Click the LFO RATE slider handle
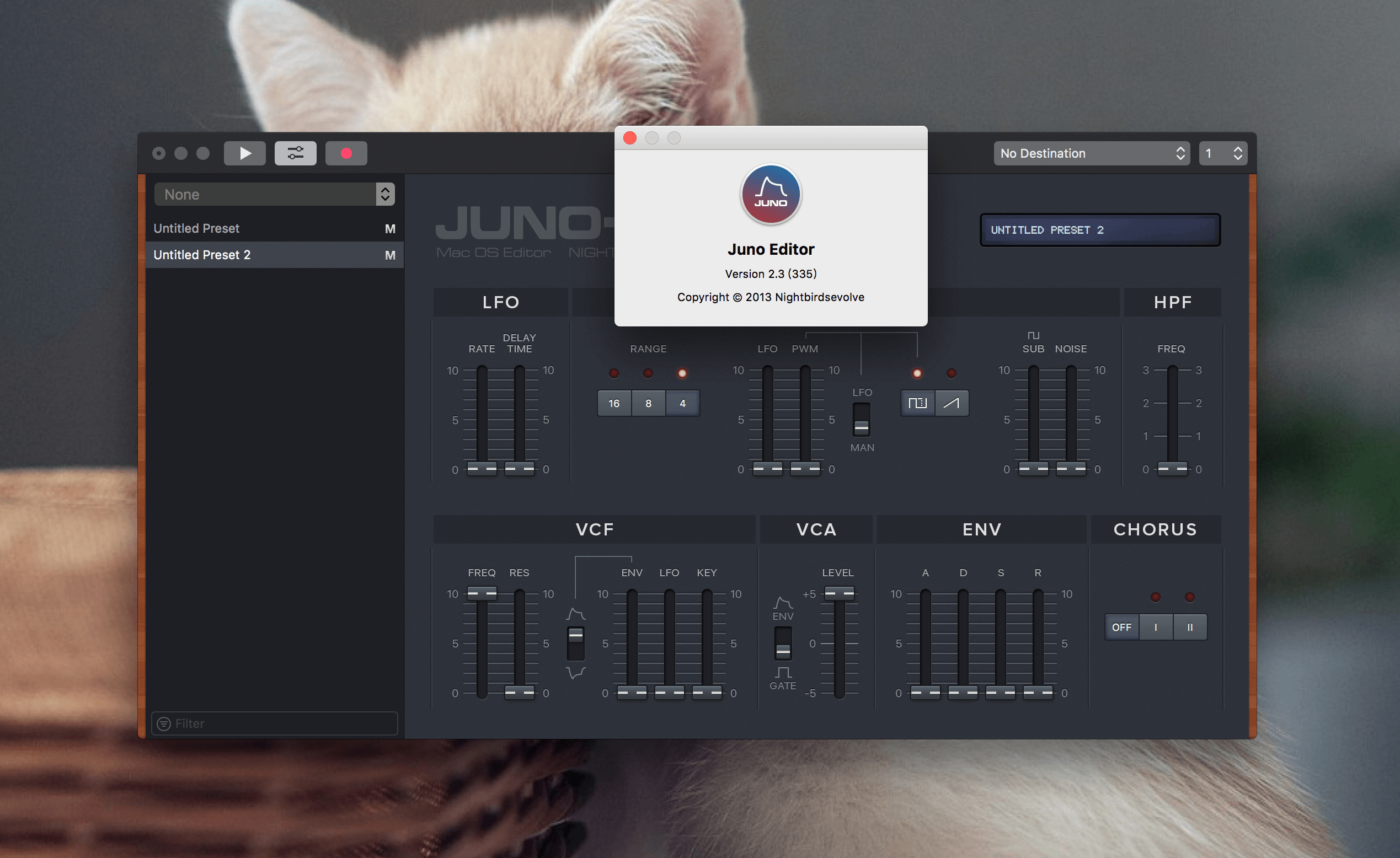 coord(482,469)
